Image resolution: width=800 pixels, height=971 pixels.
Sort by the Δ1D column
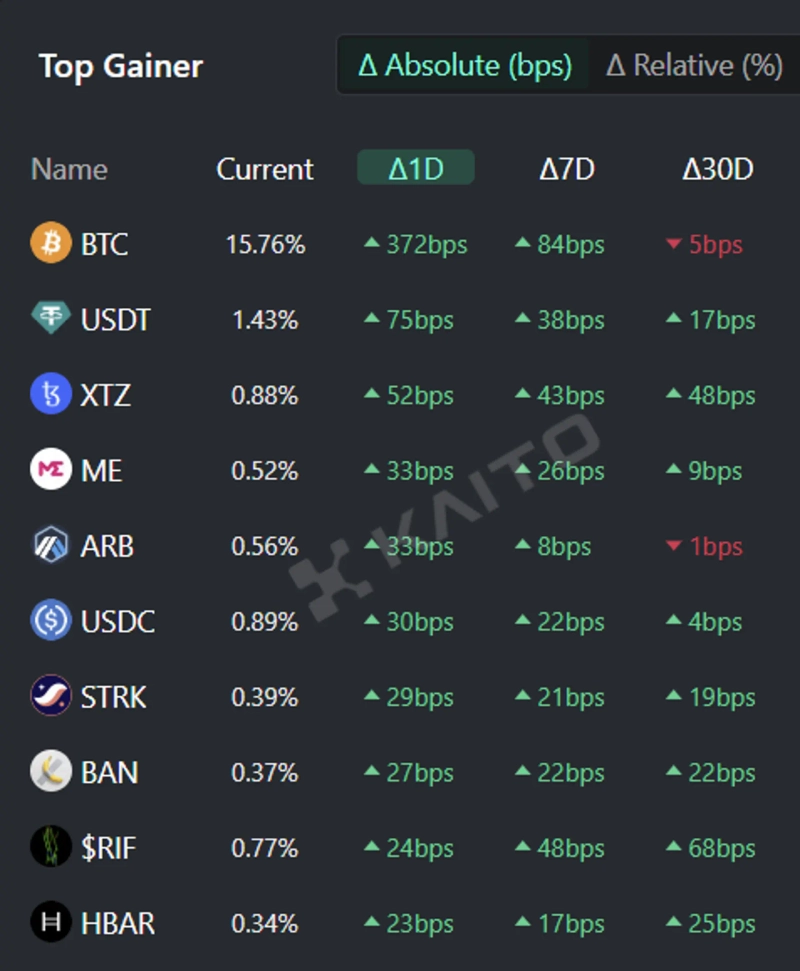(416, 169)
